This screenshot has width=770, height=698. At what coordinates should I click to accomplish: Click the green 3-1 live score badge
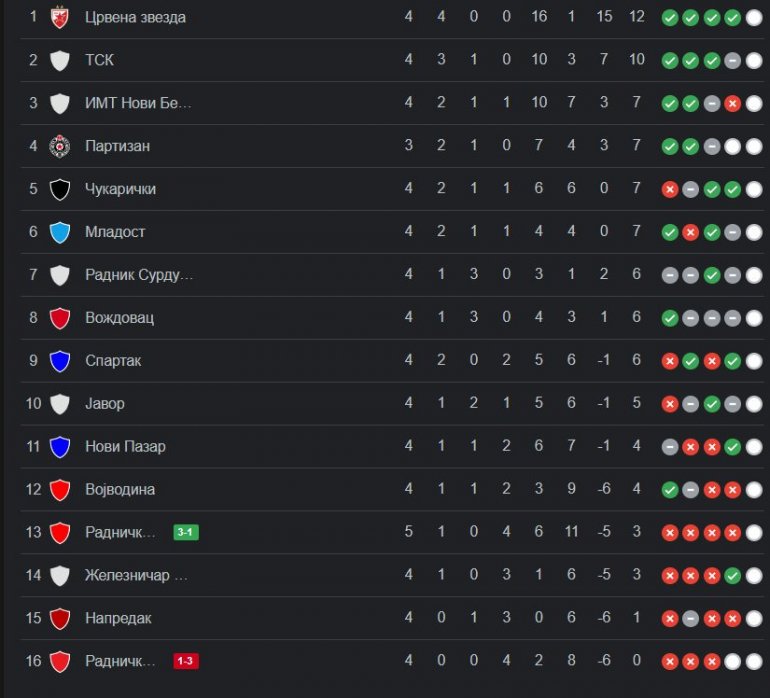tap(186, 532)
